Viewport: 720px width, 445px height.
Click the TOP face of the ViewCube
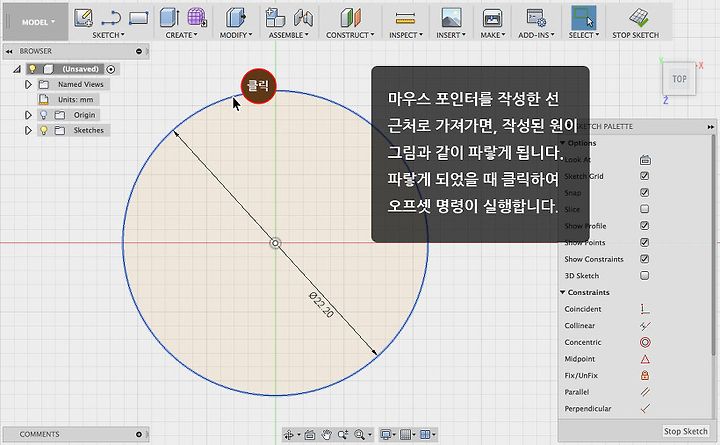click(x=680, y=79)
